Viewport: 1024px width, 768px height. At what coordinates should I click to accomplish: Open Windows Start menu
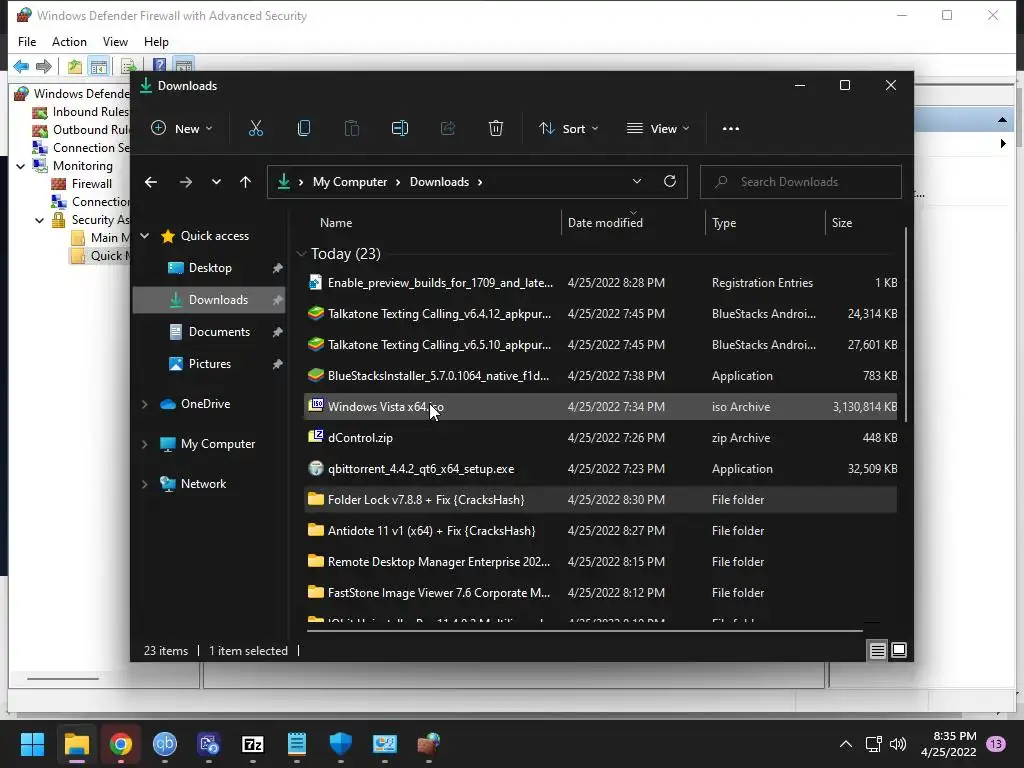[32, 744]
